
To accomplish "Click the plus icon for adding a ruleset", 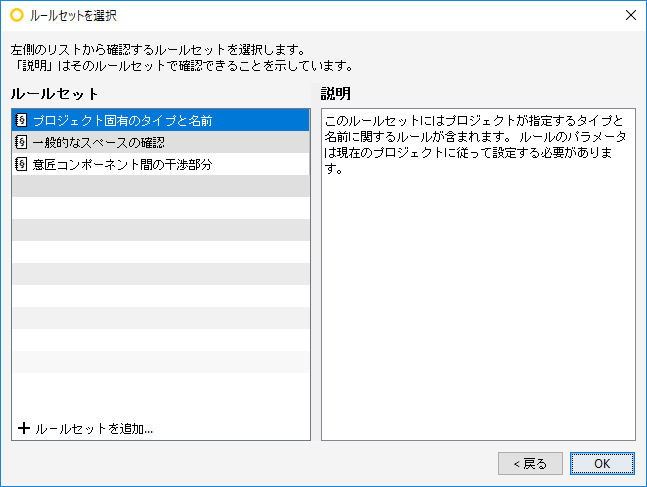I will tap(24, 428).
